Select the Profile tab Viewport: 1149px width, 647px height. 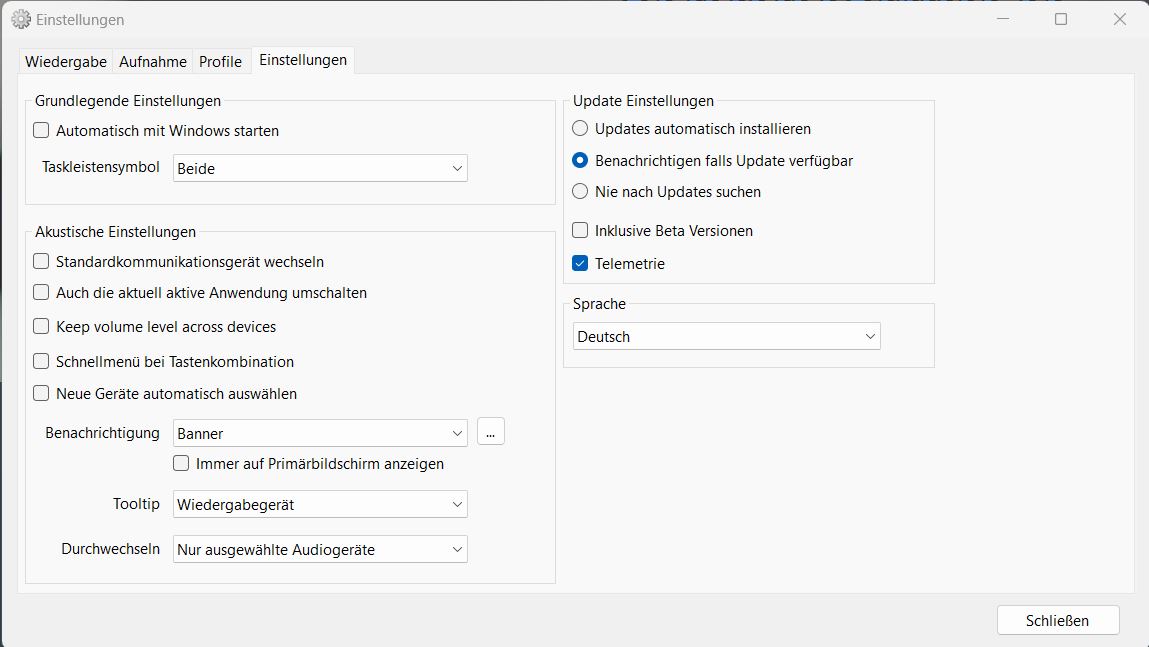(x=220, y=61)
